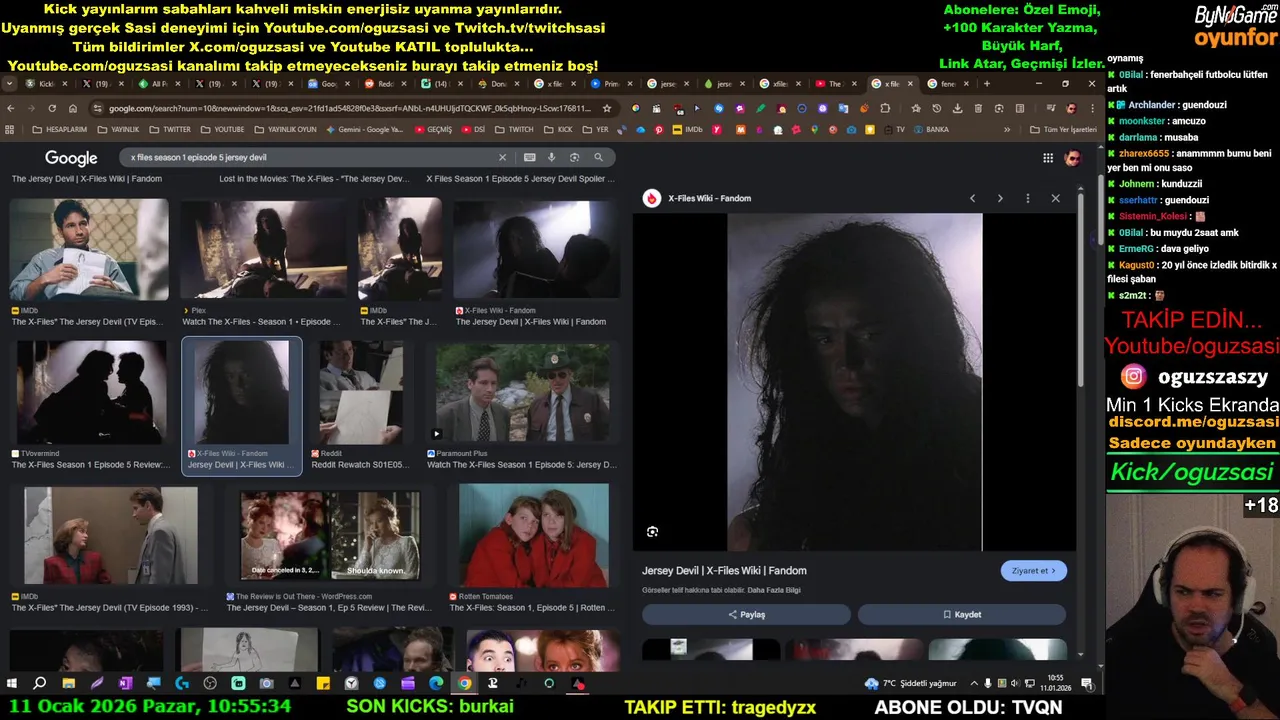Open the on-screen keyboard in search box
The width and height of the screenshot is (1280, 720).
529,157
